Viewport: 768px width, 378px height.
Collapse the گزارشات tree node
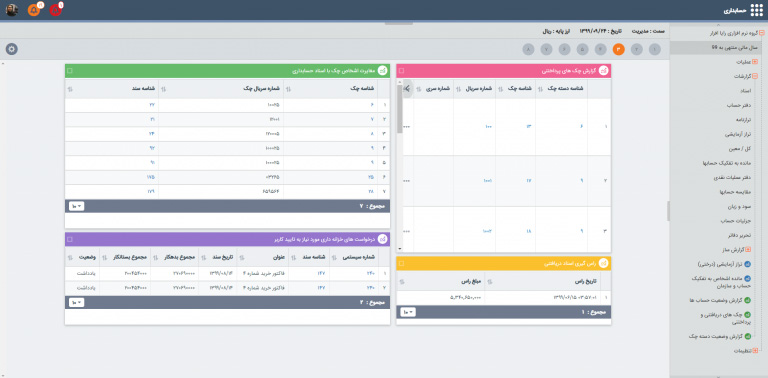(x=755, y=76)
